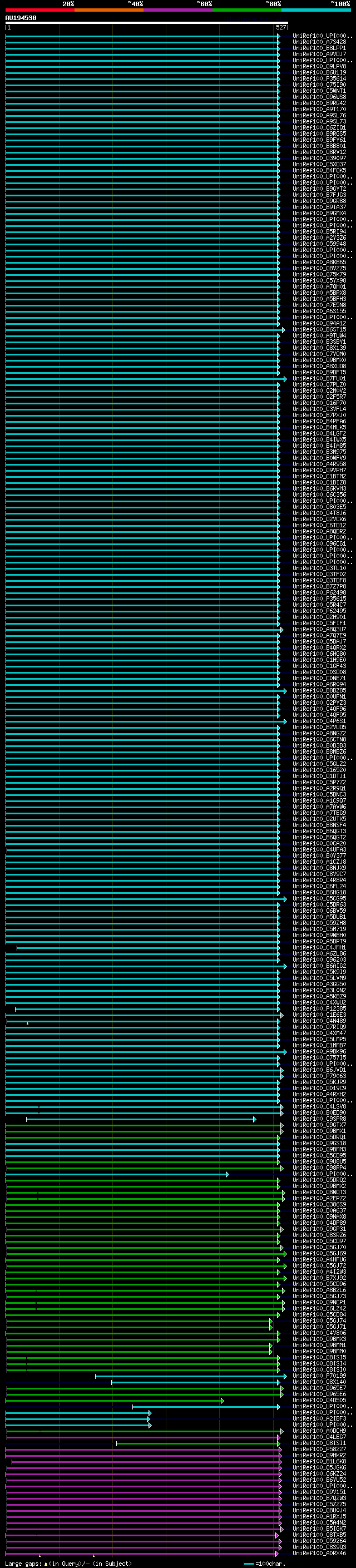Open hit UniRef100_Q5CG95
The height and width of the screenshot is (1568, 356).
319,898
